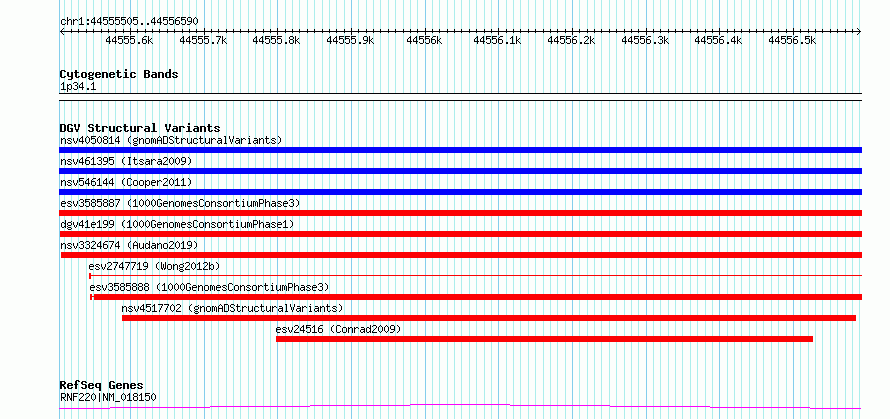Click the 44556.4k ruler position
This screenshot has height=419, width=890.
coord(719,40)
